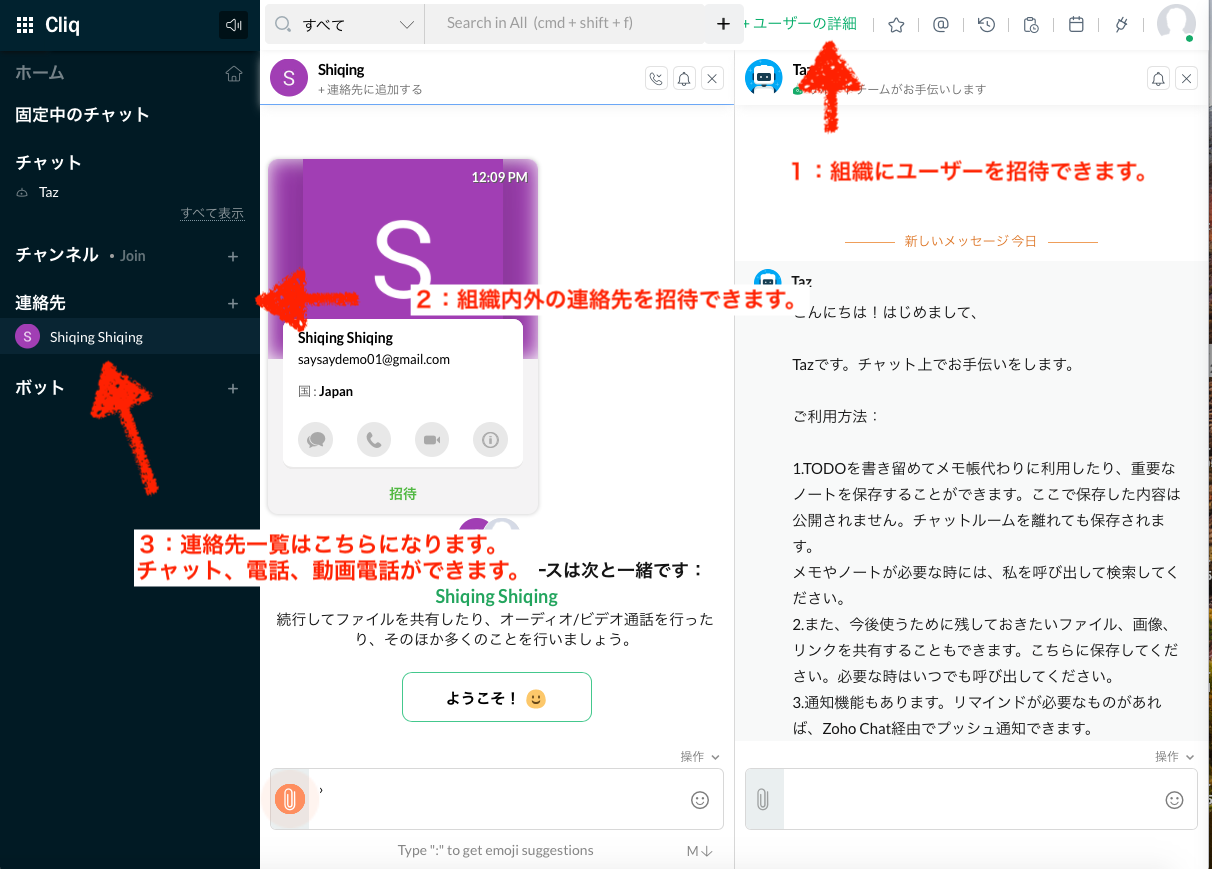This screenshot has height=869, width=1212.
Task: Close the Taz chat window
Action: tap(1186, 78)
